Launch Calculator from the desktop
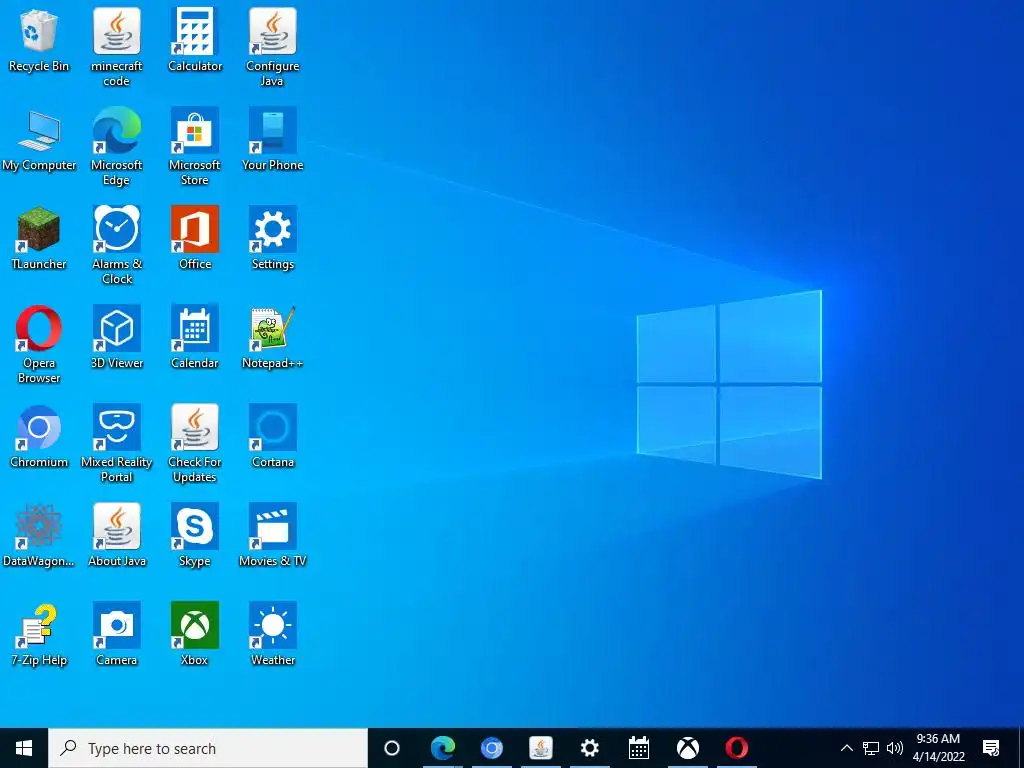Viewport: 1024px width, 768px height. point(195,40)
